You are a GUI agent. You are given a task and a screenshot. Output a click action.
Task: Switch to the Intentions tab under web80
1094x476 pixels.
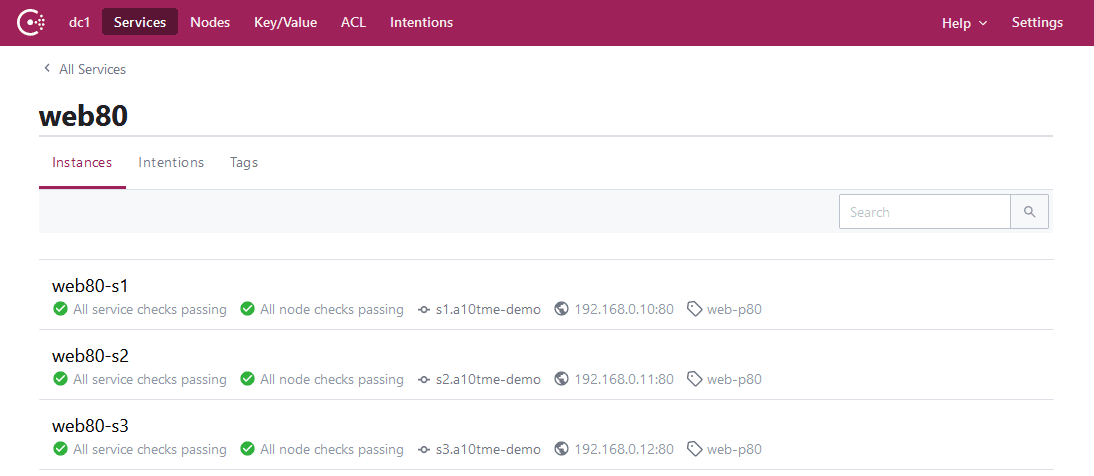click(171, 162)
